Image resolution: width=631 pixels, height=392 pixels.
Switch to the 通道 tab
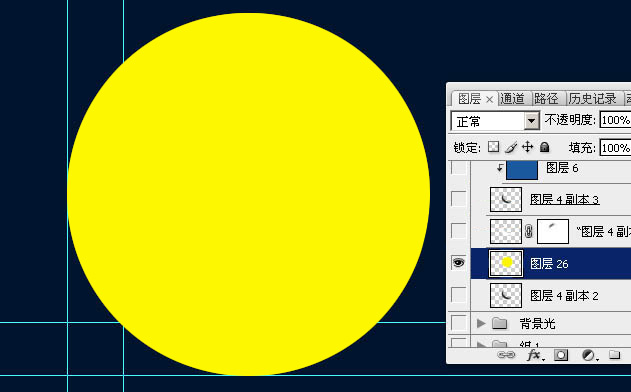[513, 99]
